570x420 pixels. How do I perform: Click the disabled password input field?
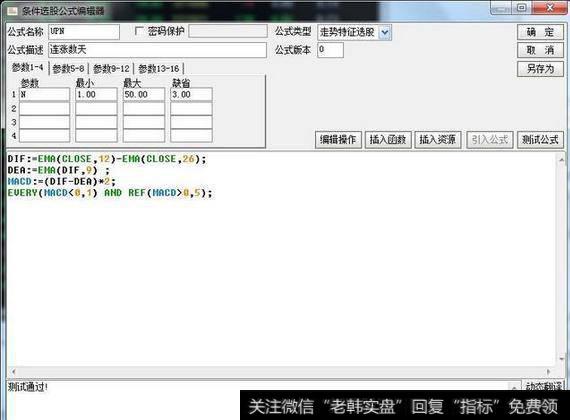coord(228,31)
